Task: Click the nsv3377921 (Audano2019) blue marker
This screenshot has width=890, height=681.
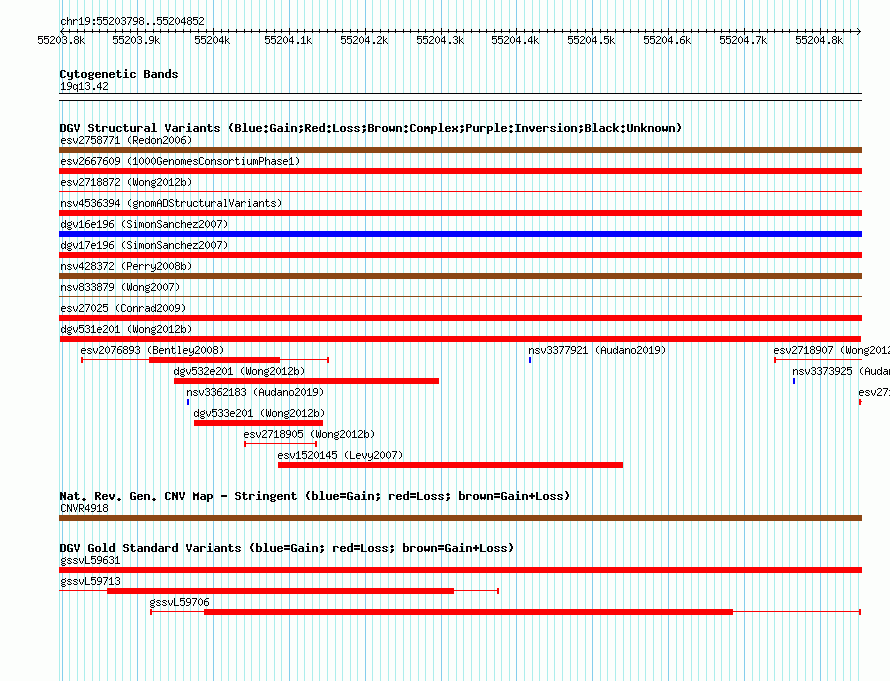Action: (x=530, y=360)
